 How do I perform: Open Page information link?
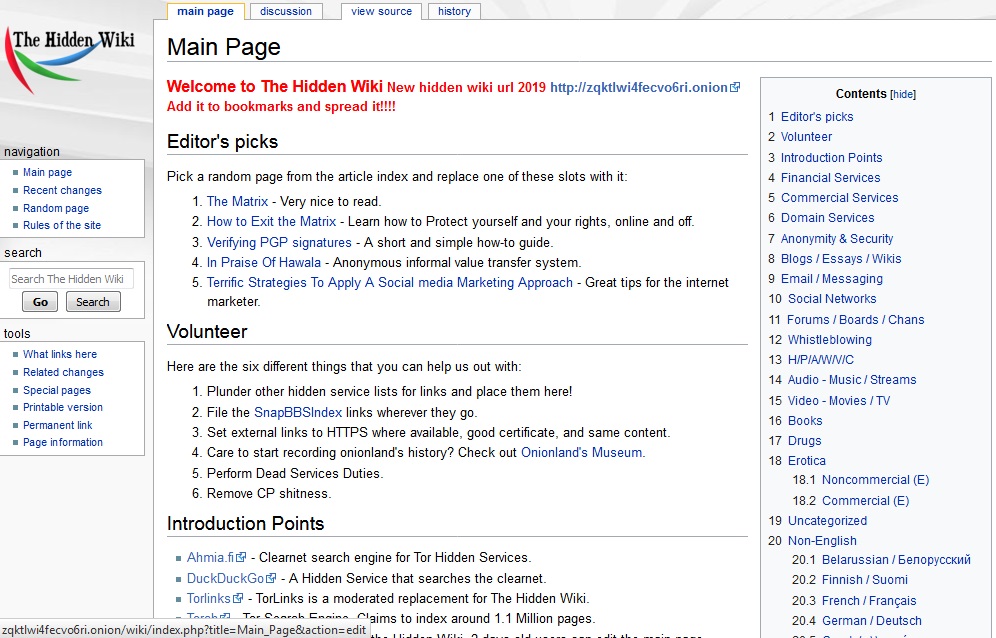pos(63,442)
